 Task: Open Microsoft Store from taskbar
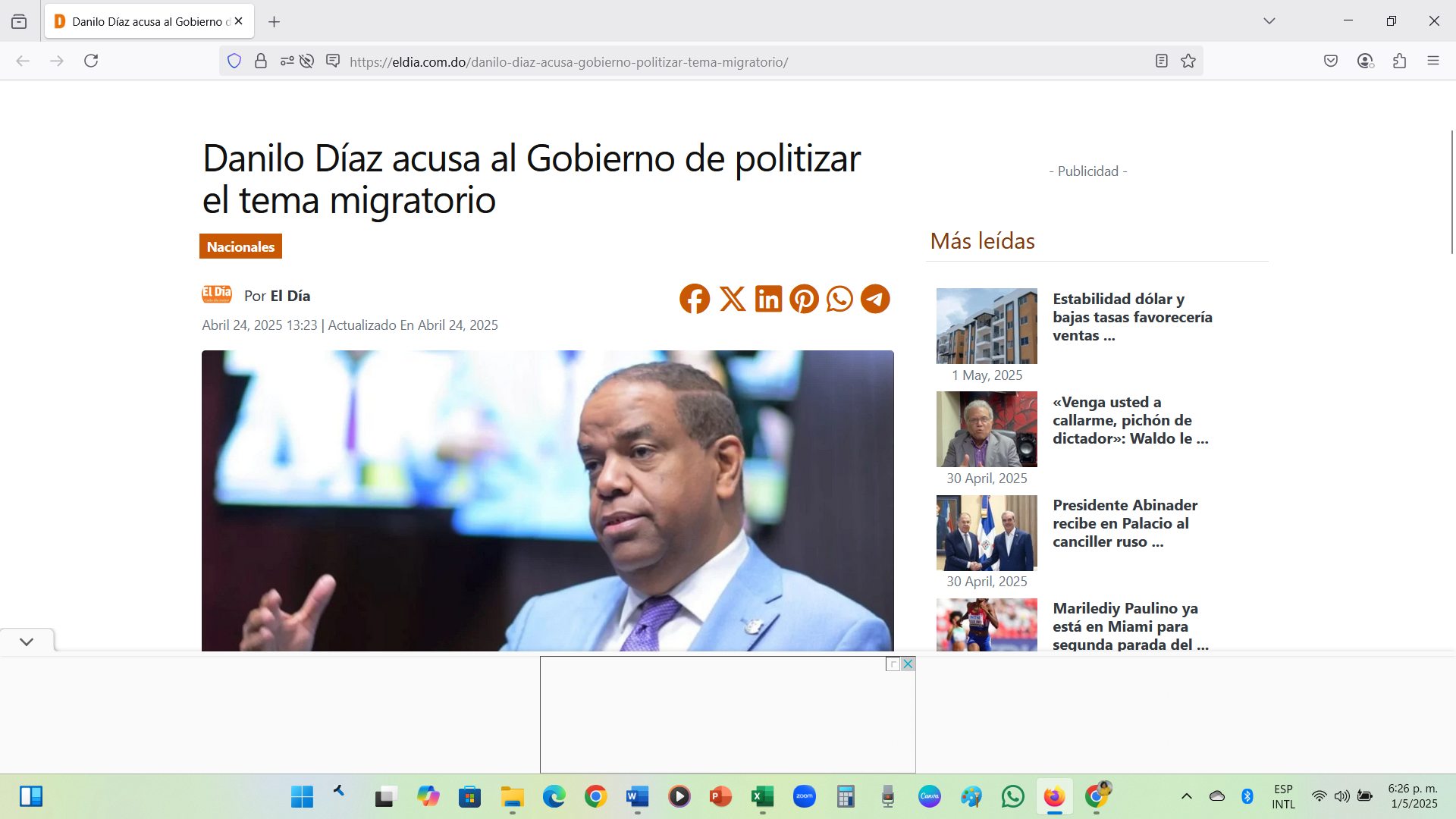tap(470, 796)
